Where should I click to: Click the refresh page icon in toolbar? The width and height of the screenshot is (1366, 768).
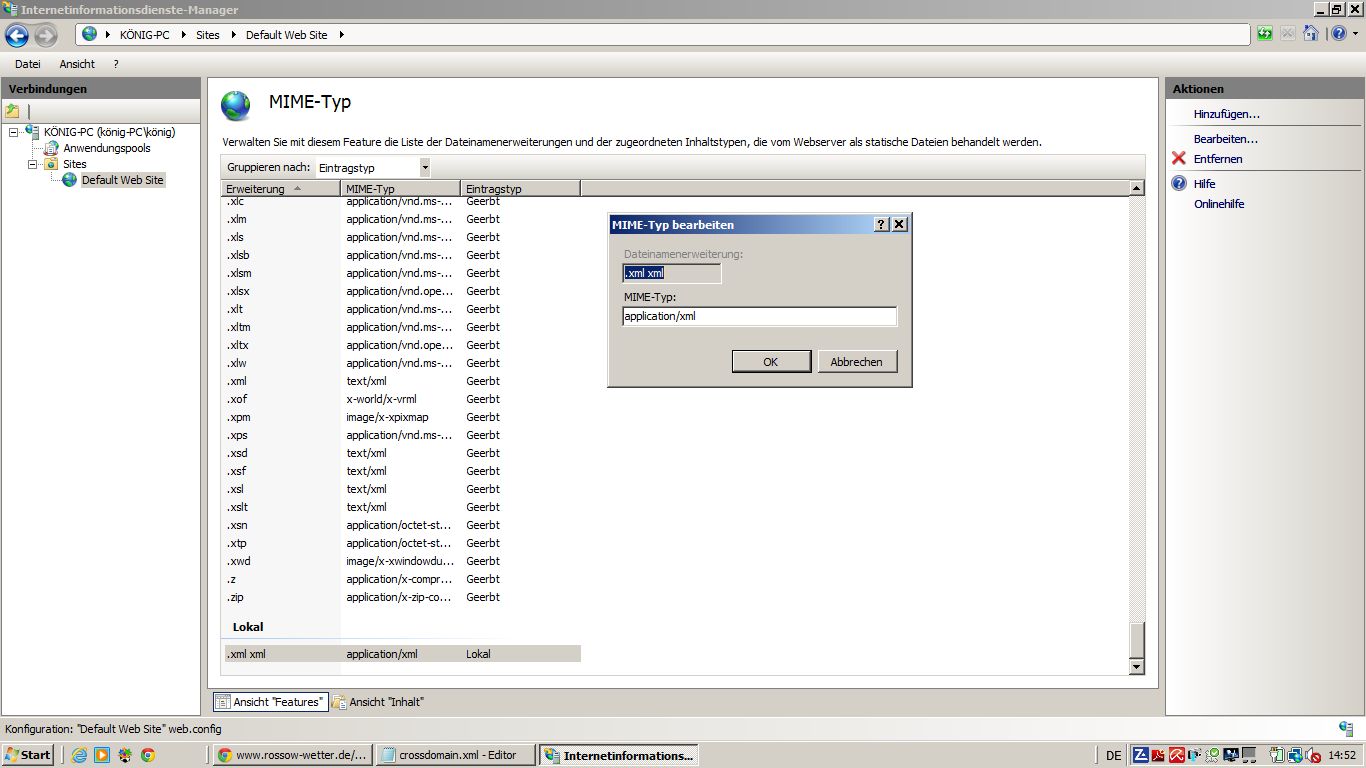1266,34
